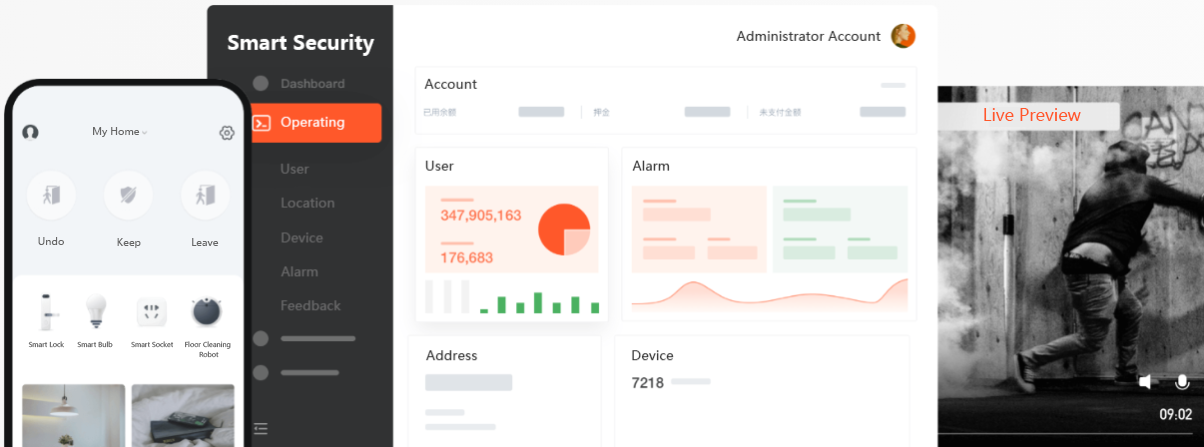Expand the My Home dropdown
Viewport: 1204px width, 447px height.
click(x=119, y=132)
